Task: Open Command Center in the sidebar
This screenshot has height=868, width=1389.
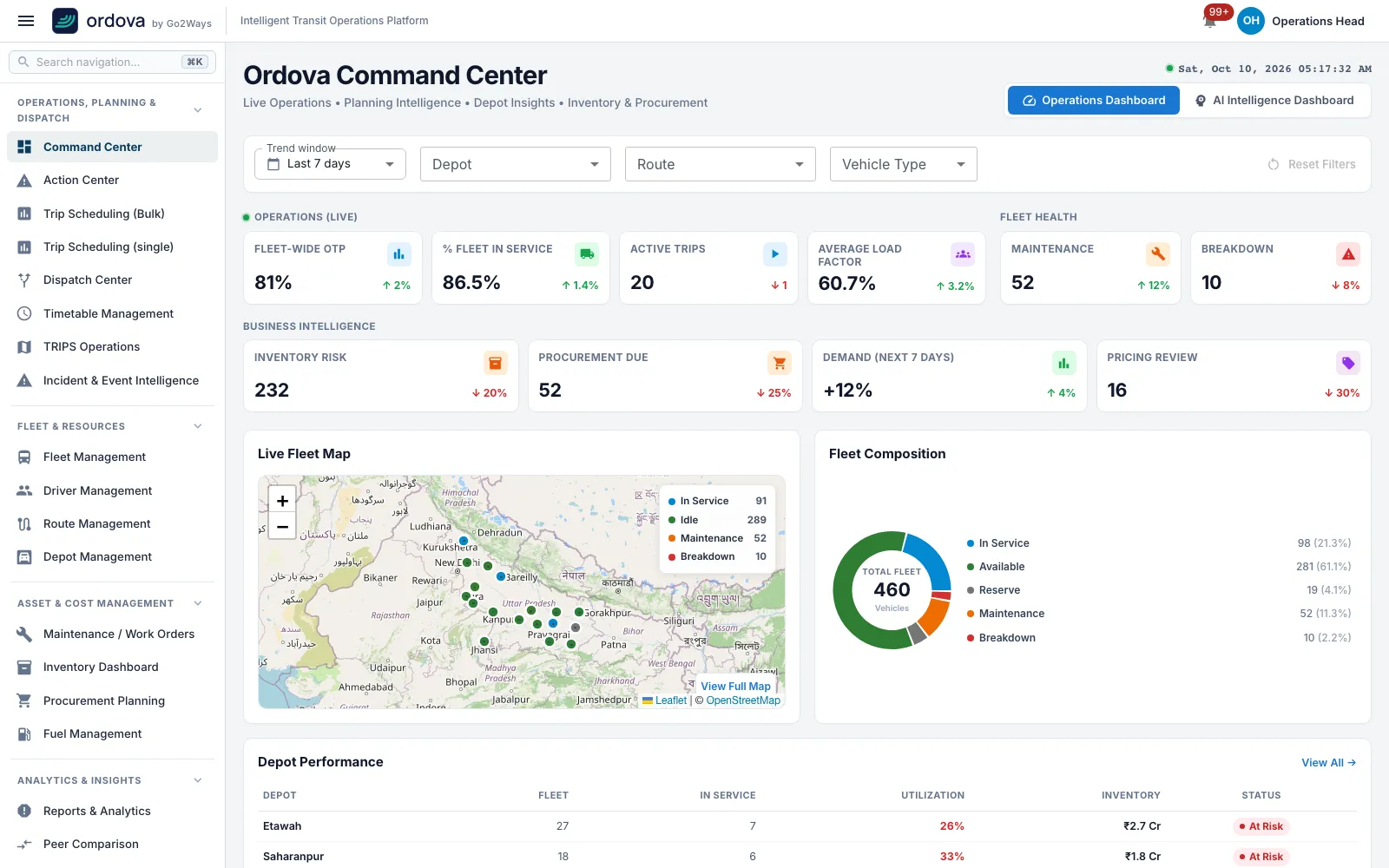Action: point(113,147)
